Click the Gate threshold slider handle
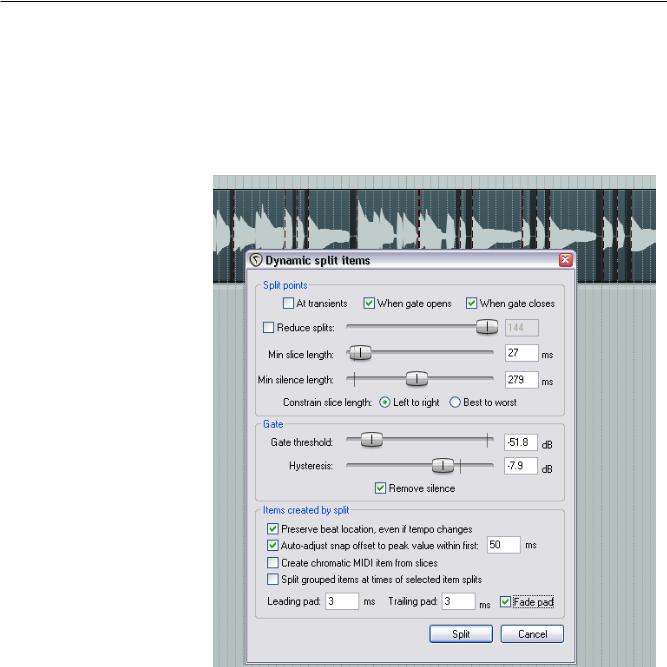The height and width of the screenshot is (667, 667). 372,440
